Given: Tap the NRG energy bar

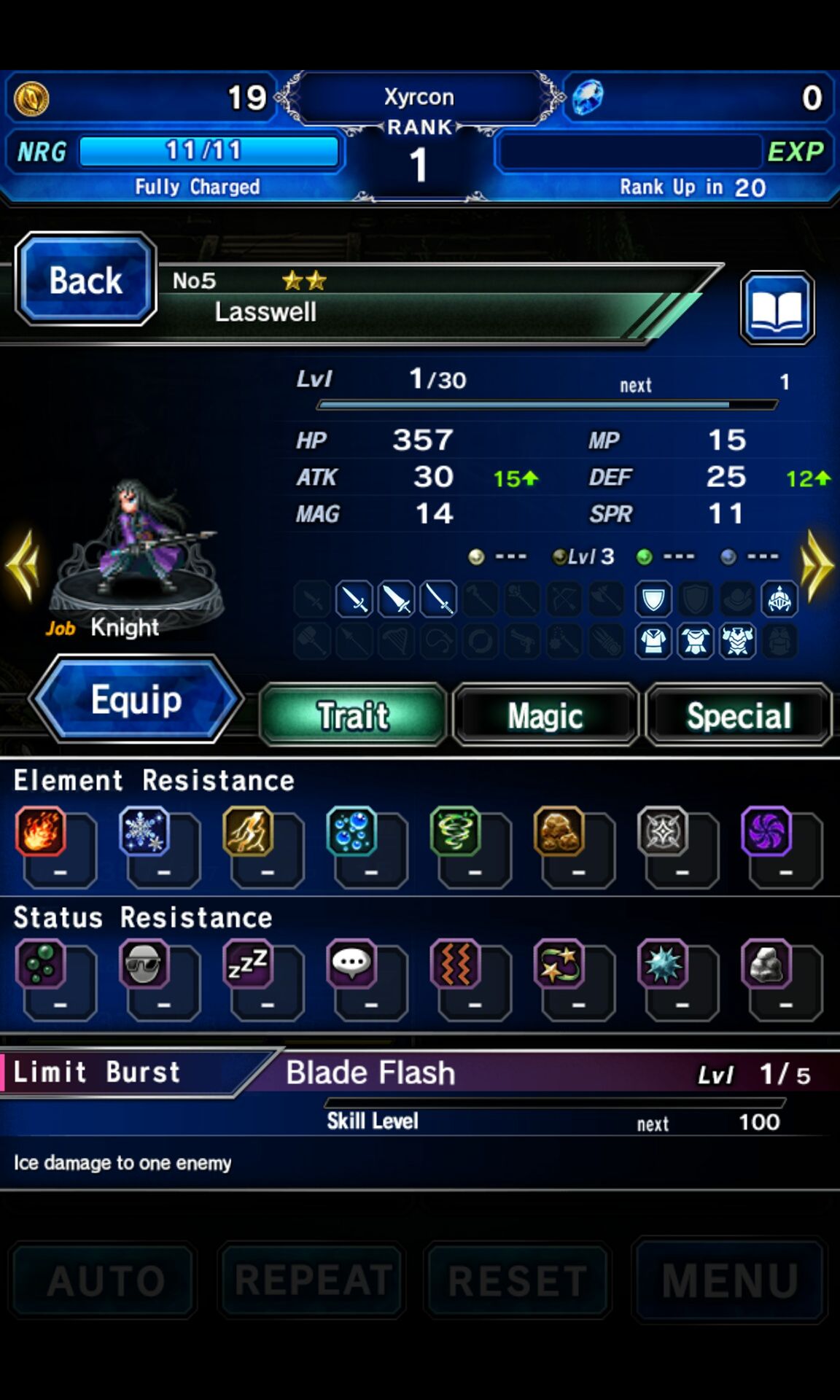Looking at the screenshot, I should tap(209, 151).
